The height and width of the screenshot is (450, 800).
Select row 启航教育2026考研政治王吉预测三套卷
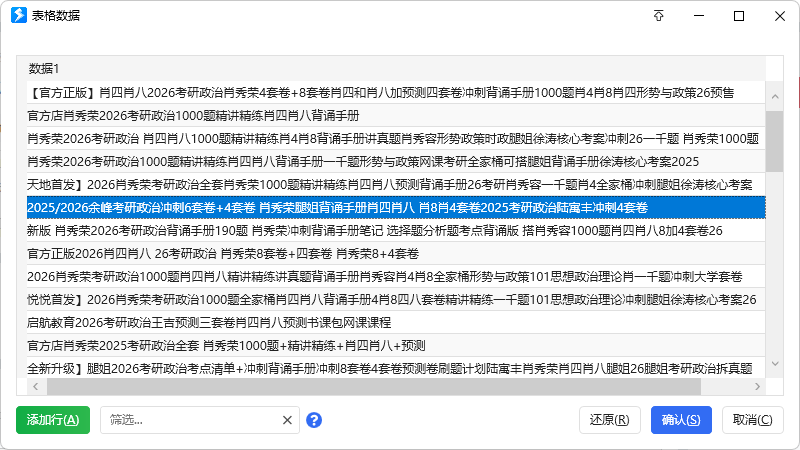pos(396,322)
